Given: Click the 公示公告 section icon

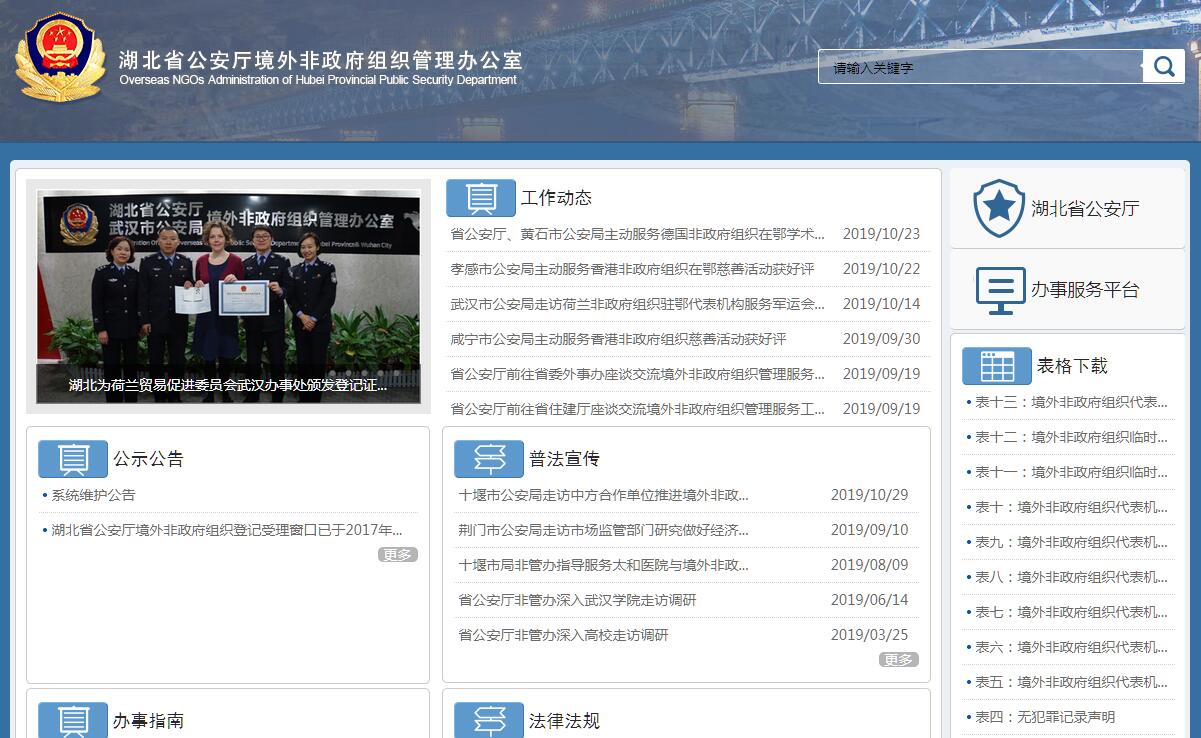Looking at the screenshot, I should click(72, 459).
